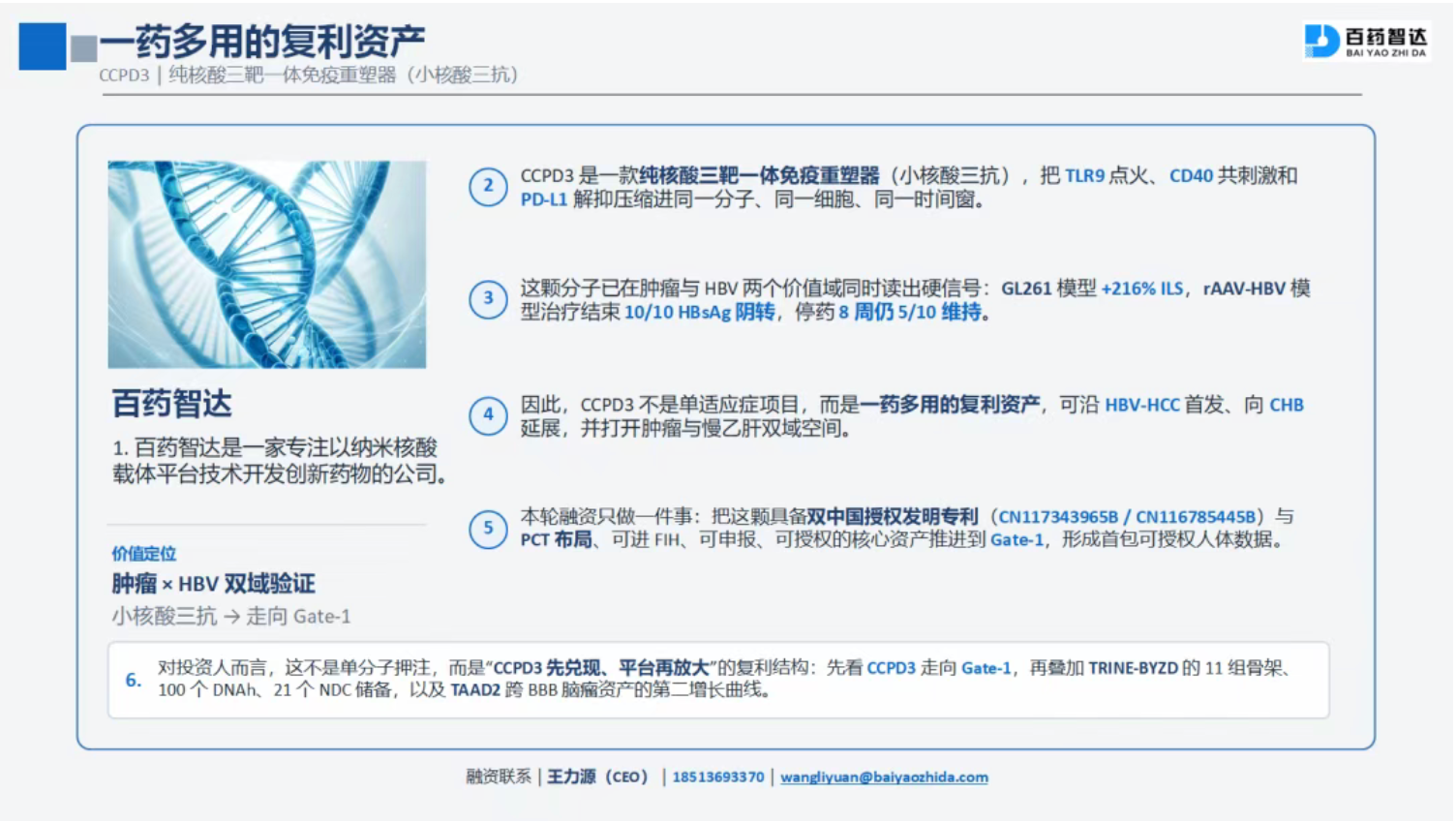Click the Bai Yao Zhi Da logo
1456x823 pixels.
(1366, 42)
